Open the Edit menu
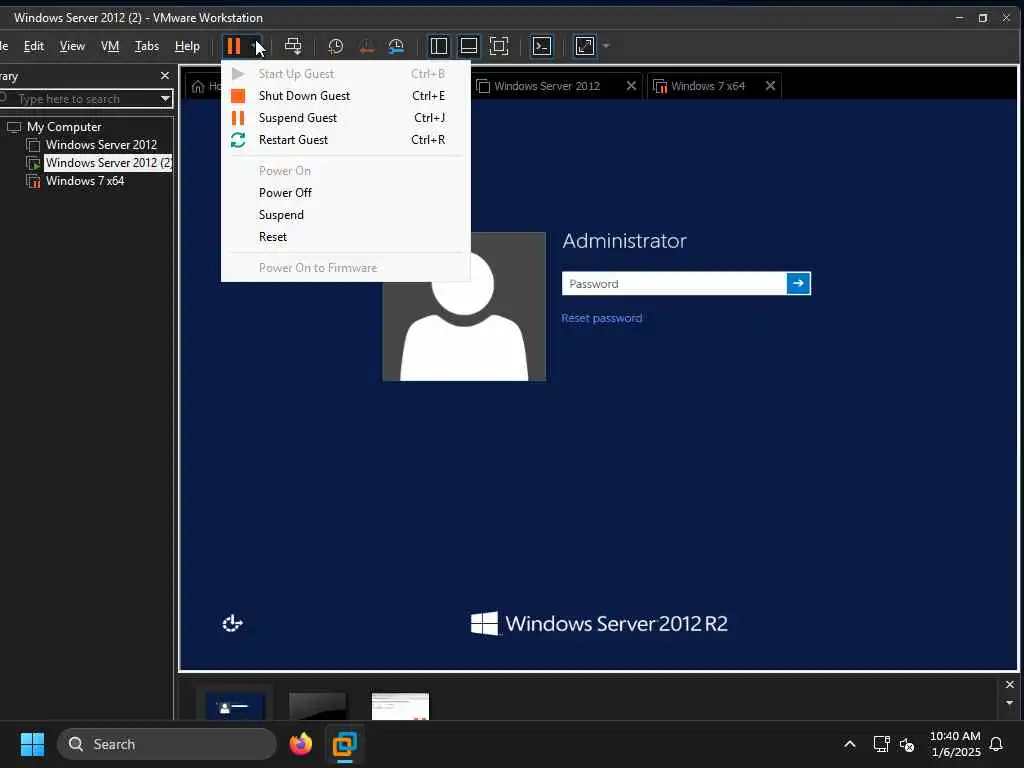Image resolution: width=1024 pixels, height=768 pixels. click(34, 46)
